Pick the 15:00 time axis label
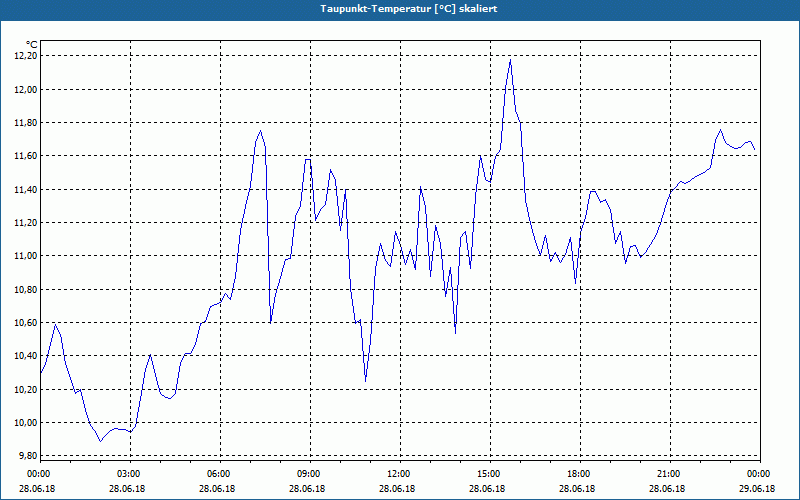 point(490,473)
